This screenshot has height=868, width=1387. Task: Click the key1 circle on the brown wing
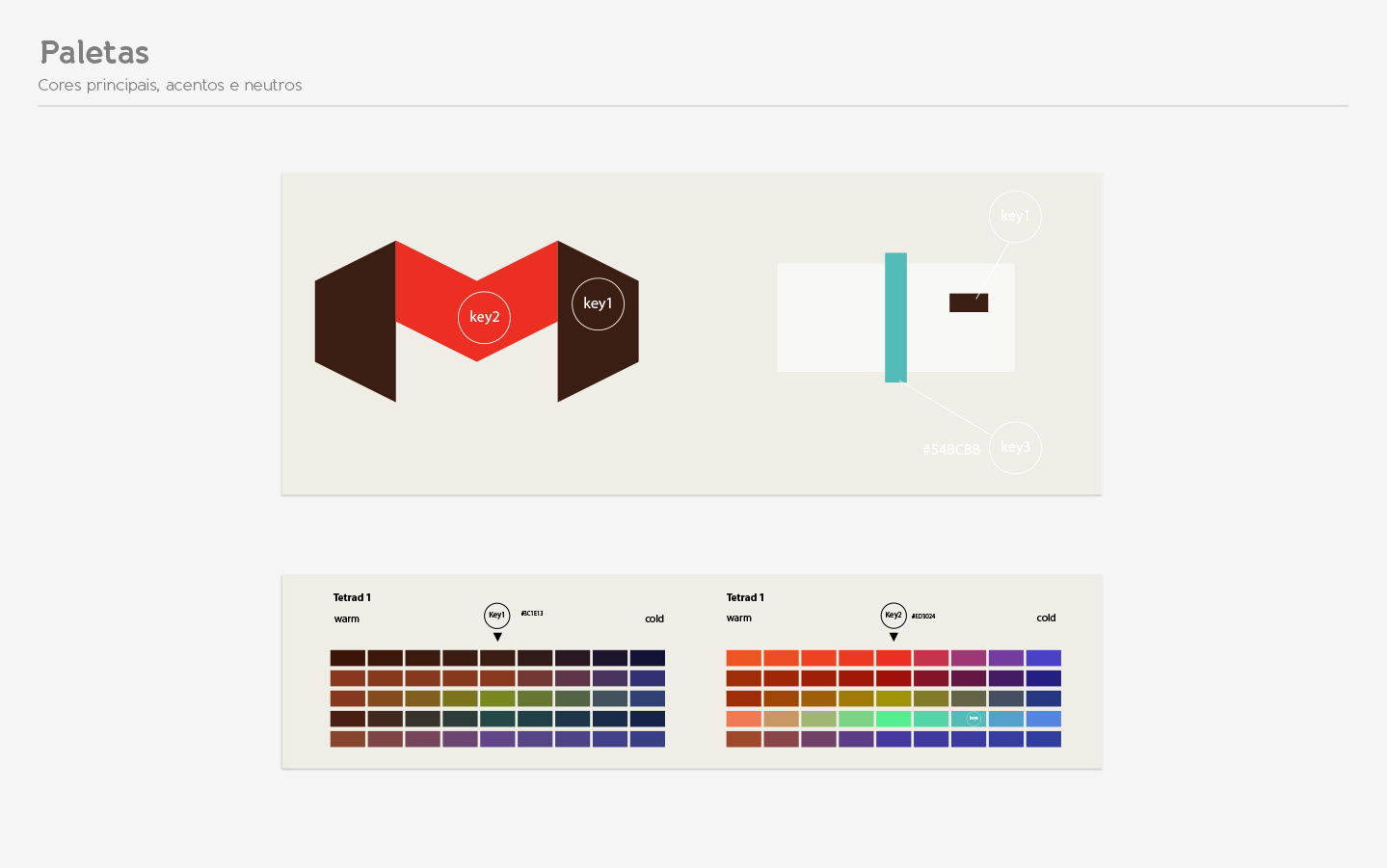tap(598, 303)
